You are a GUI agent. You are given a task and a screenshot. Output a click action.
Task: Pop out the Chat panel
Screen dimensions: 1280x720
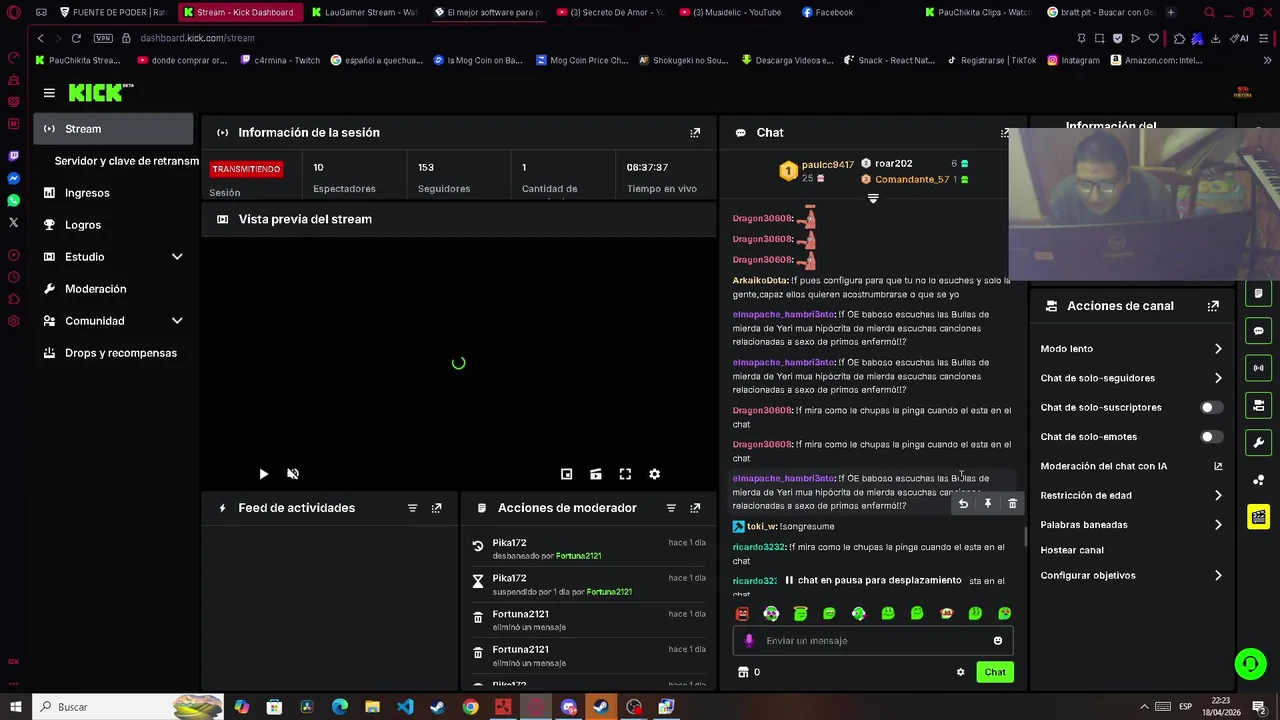pyautogui.click(x=1005, y=132)
